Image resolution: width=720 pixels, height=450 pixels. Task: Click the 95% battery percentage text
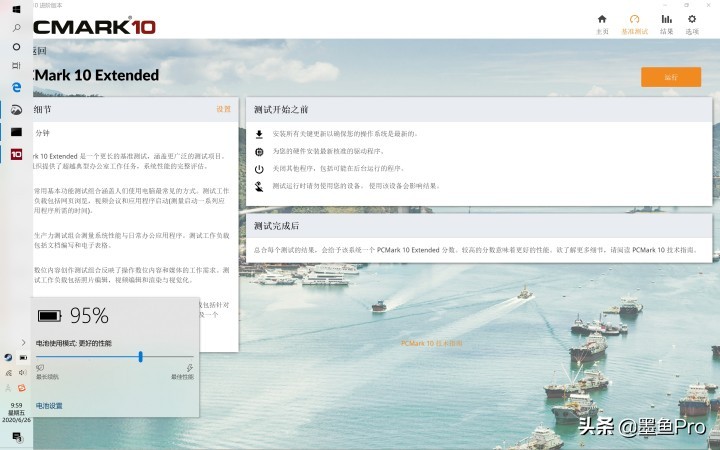pyautogui.click(x=89, y=316)
